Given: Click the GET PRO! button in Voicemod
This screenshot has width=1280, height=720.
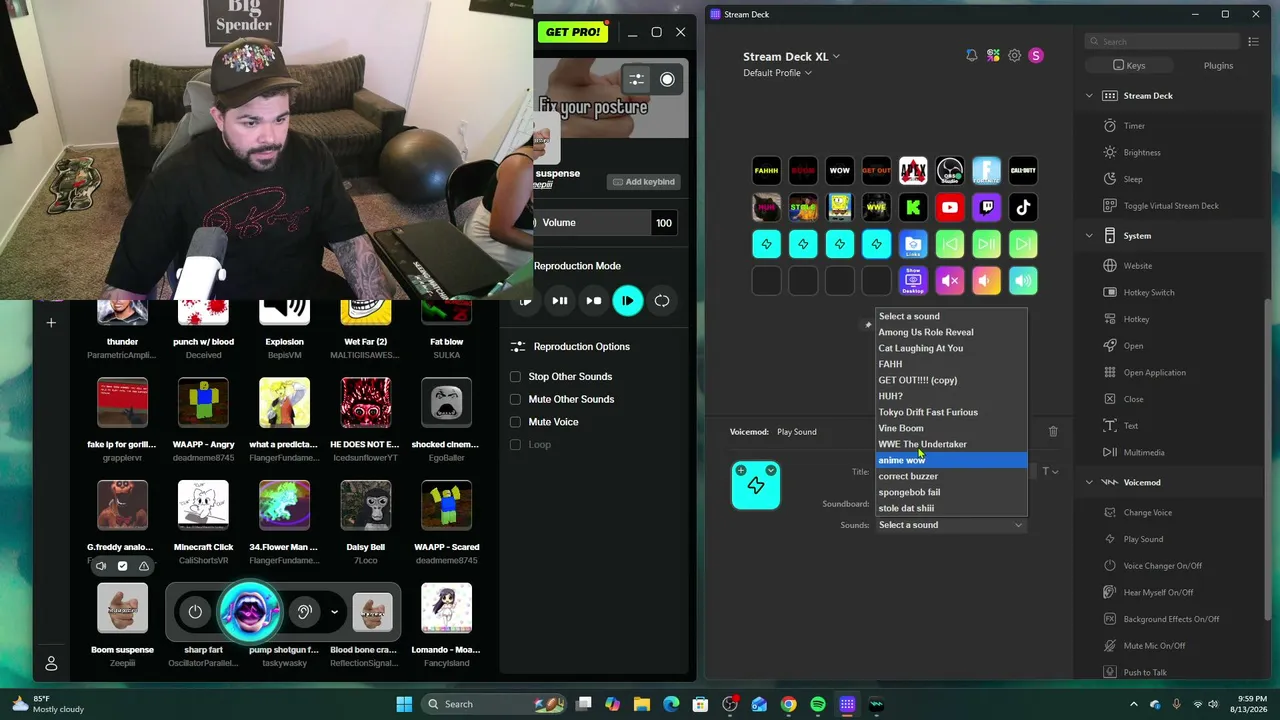Looking at the screenshot, I should tap(573, 32).
